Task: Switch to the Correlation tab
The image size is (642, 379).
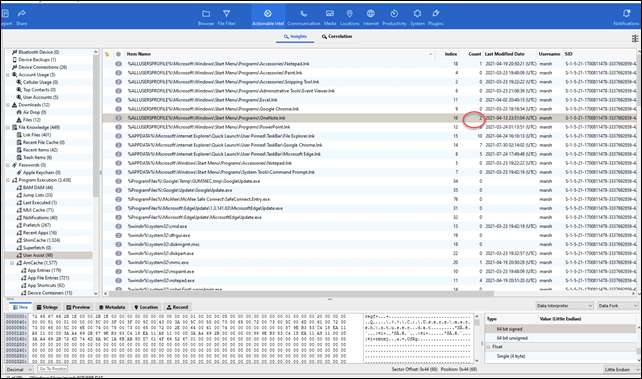Action: click(x=337, y=36)
